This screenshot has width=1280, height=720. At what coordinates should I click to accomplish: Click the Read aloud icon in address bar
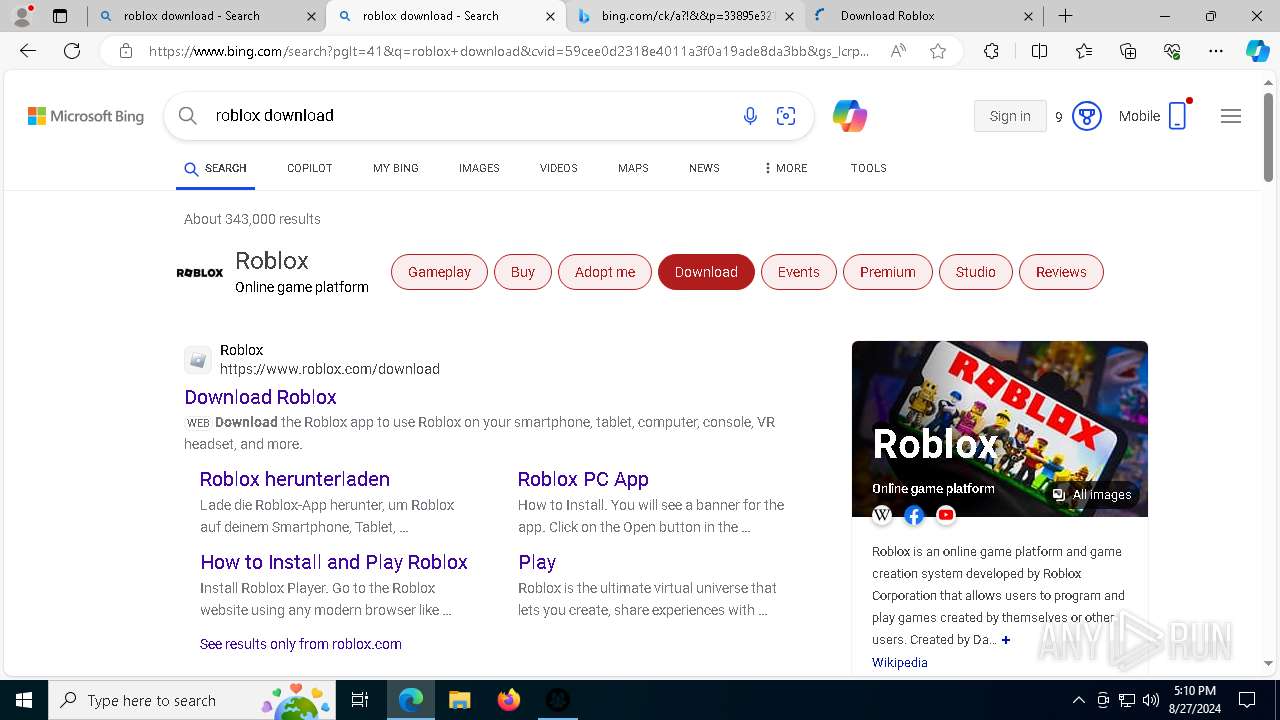click(898, 51)
